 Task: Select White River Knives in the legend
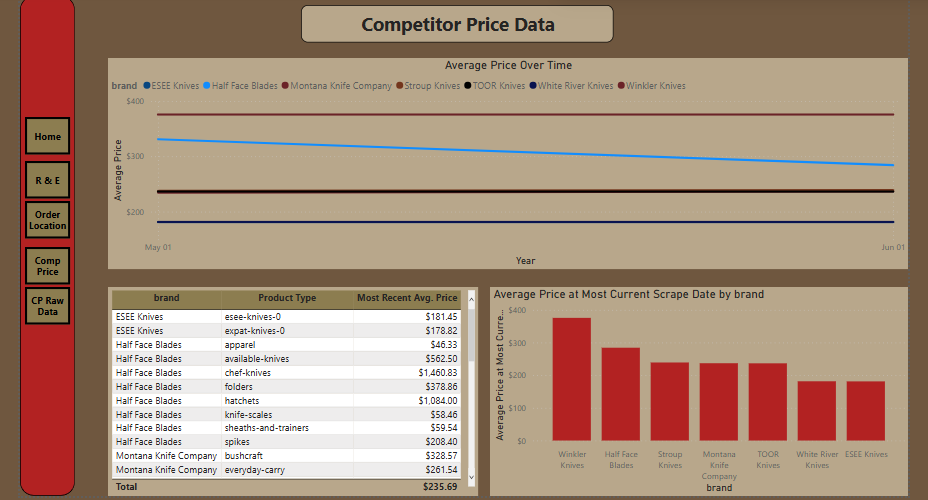571,86
